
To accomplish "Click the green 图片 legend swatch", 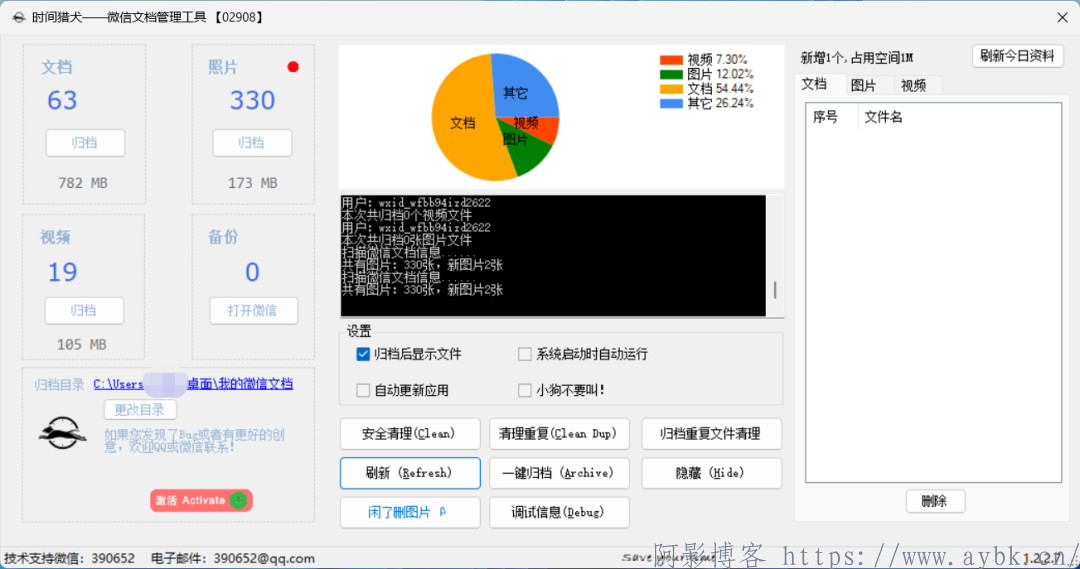I will [x=671, y=74].
